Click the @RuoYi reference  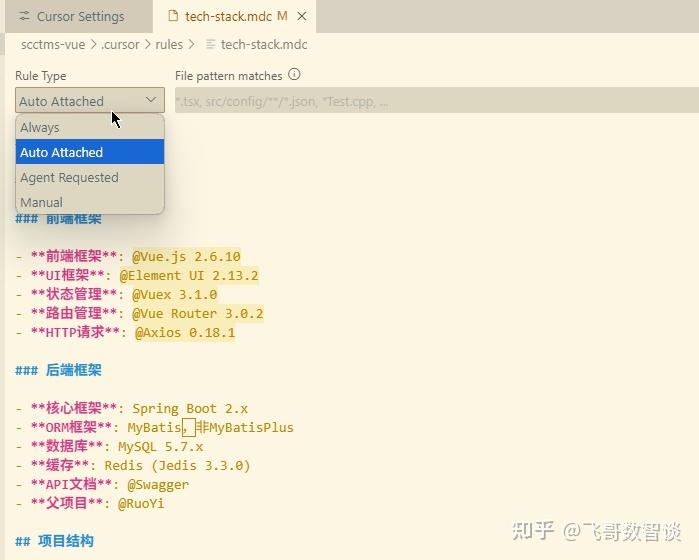coord(141,504)
